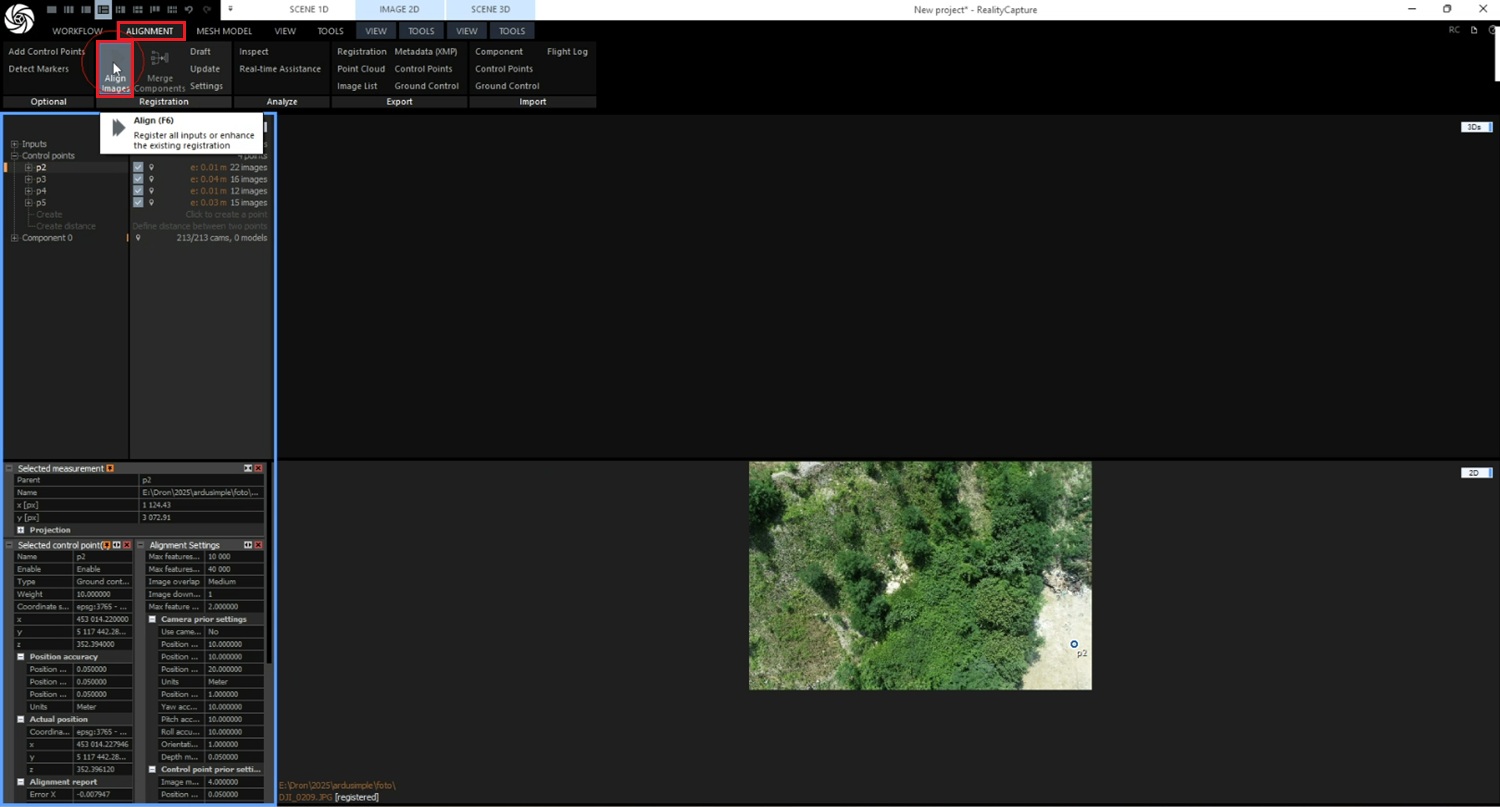
Task: Click the Align Images button
Action: (115, 68)
